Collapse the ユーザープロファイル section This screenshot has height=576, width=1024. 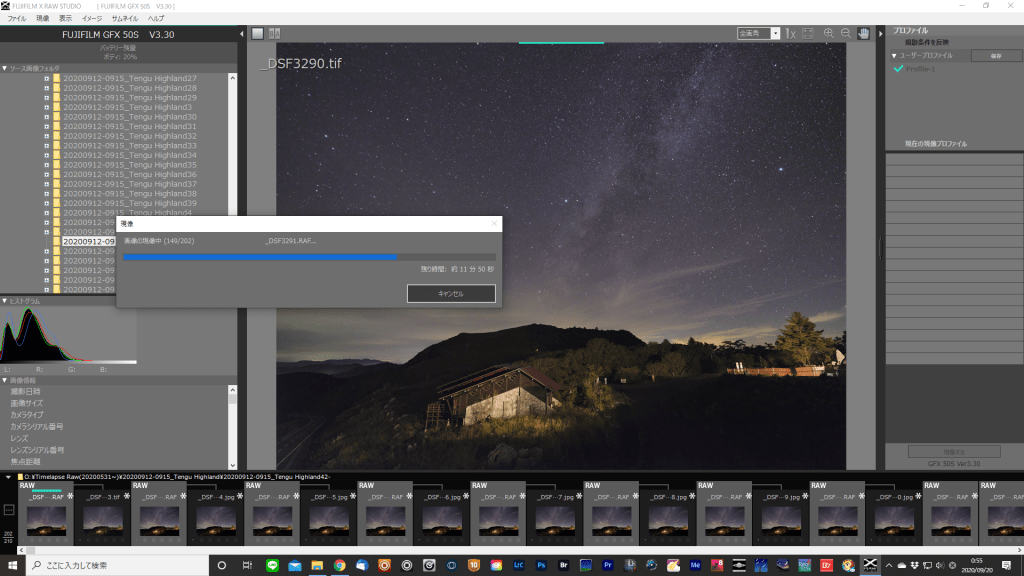click(x=894, y=55)
